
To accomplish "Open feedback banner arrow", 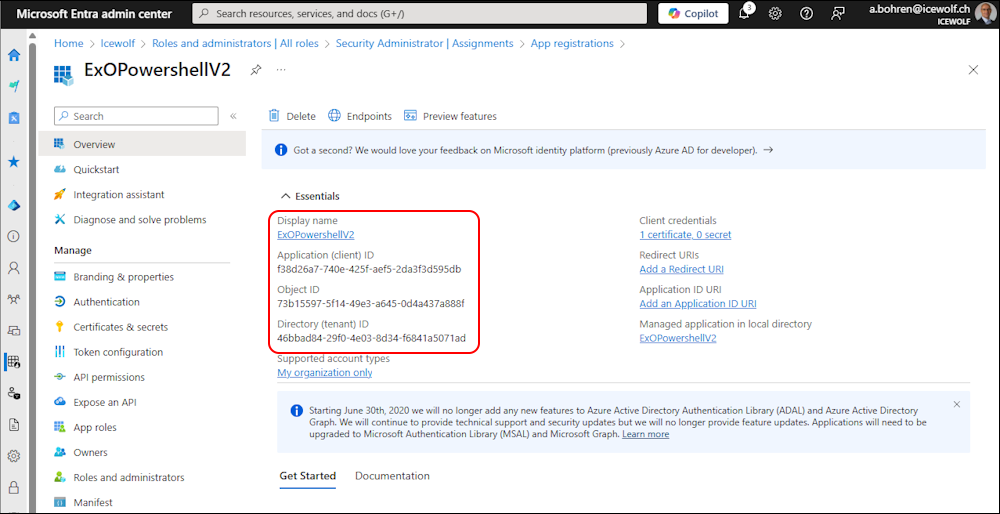I will point(768,150).
